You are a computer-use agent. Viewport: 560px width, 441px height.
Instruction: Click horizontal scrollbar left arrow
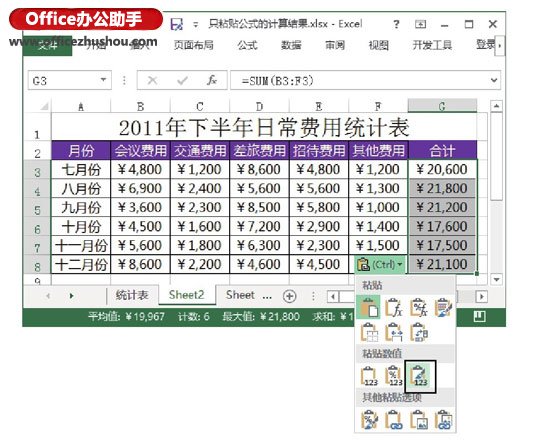(333, 296)
